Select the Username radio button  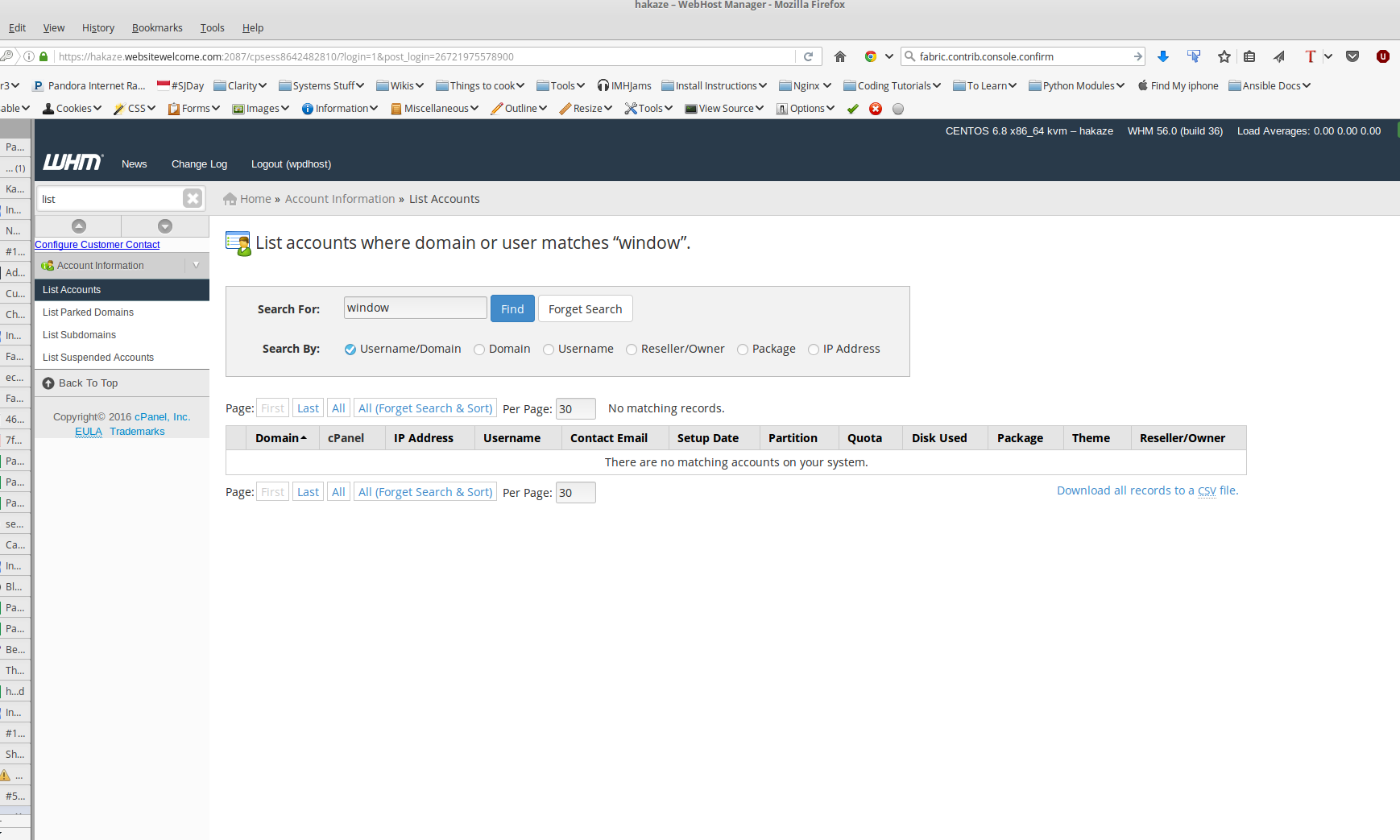click(x=549, y=350)
